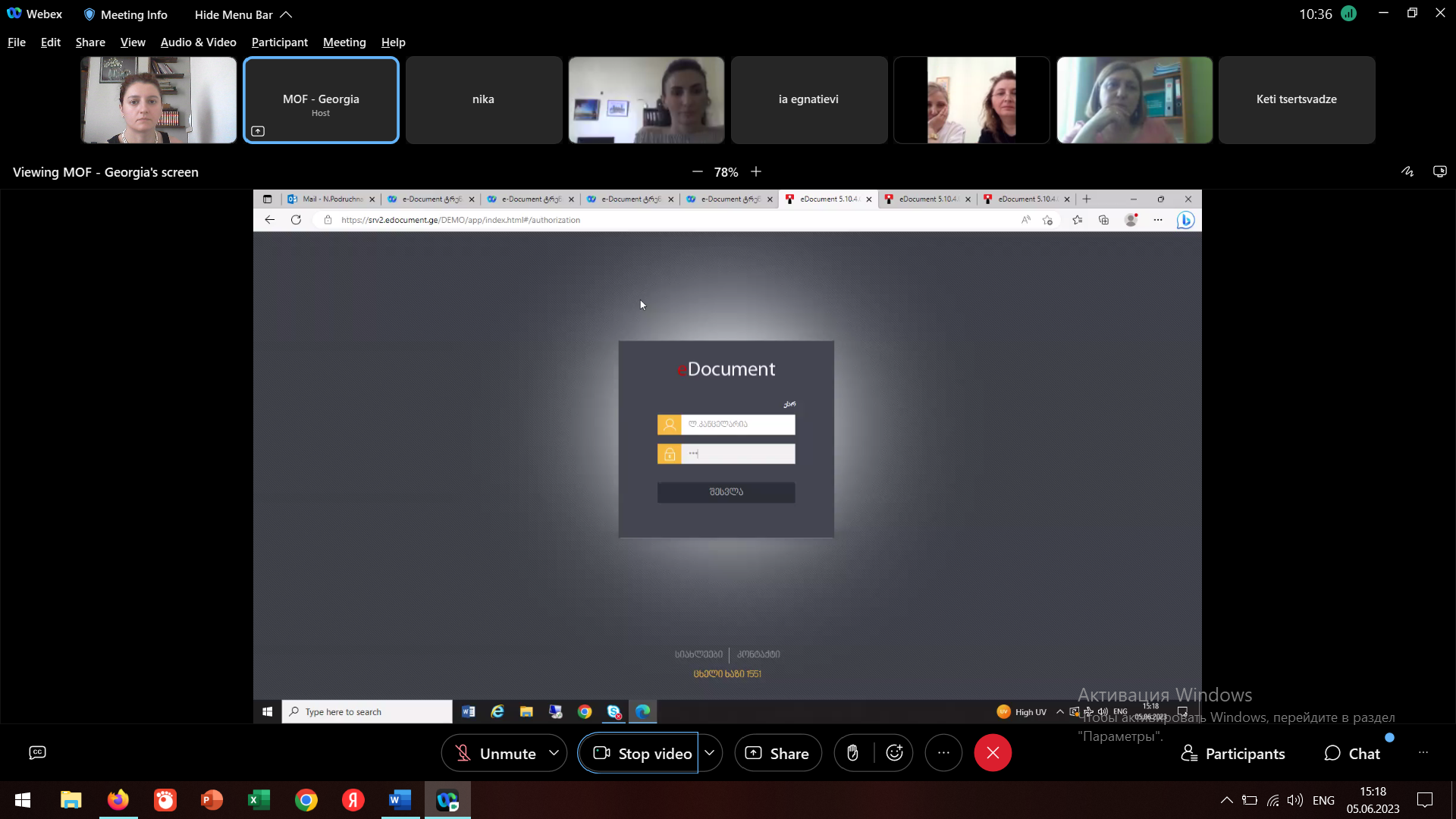Click the eDocument login button

pyautogui.click(x=727, y=492)
